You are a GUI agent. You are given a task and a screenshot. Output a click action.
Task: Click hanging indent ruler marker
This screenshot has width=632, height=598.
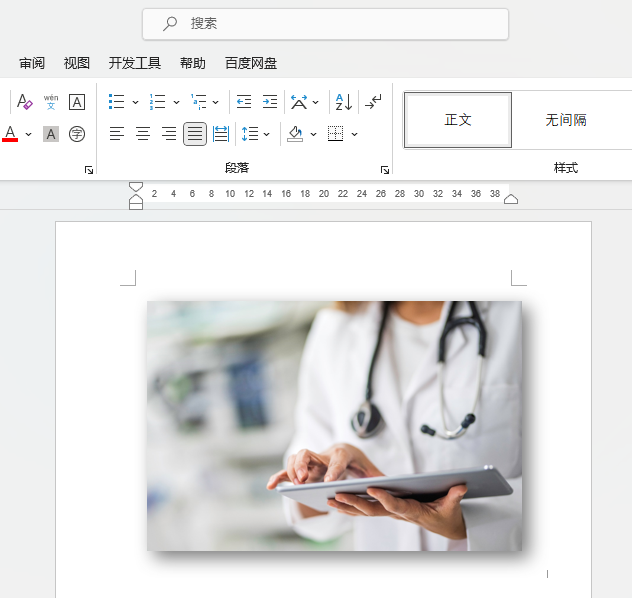coord(136,198)
